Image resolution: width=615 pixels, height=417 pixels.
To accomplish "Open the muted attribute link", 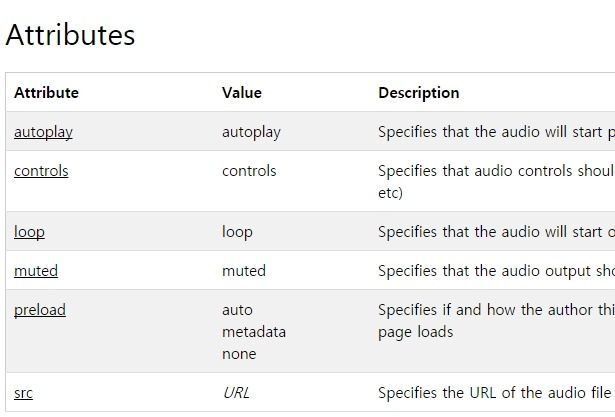I will click(x=36, y=271).
